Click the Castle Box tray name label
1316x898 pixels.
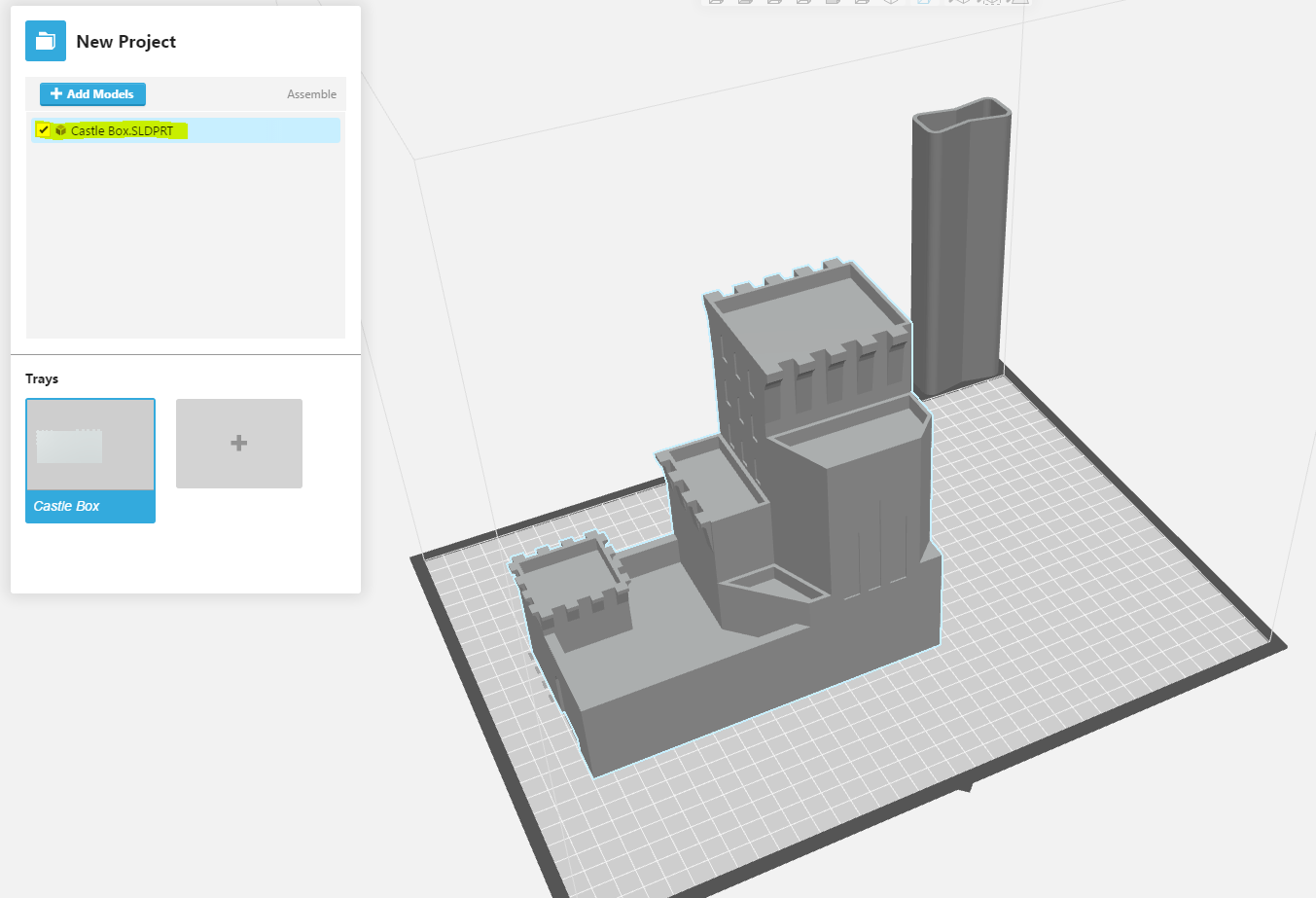pos(66,506)
